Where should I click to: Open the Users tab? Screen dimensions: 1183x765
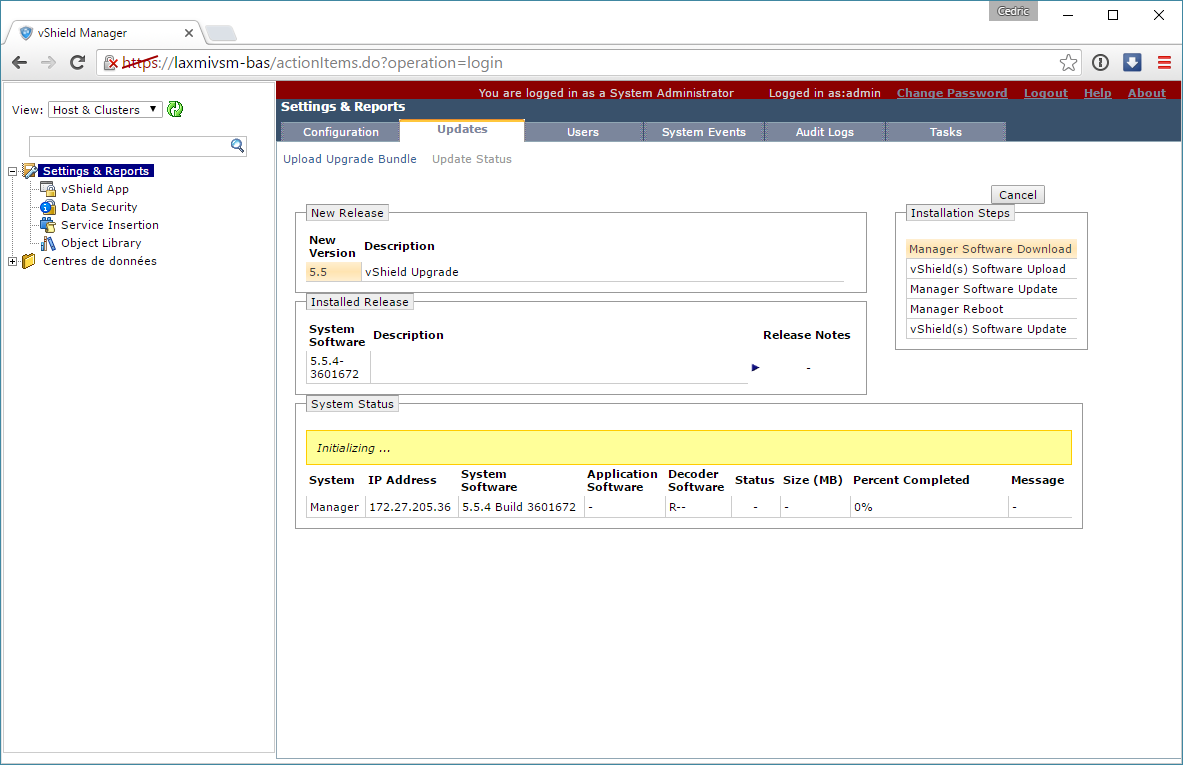click(583, 132)
